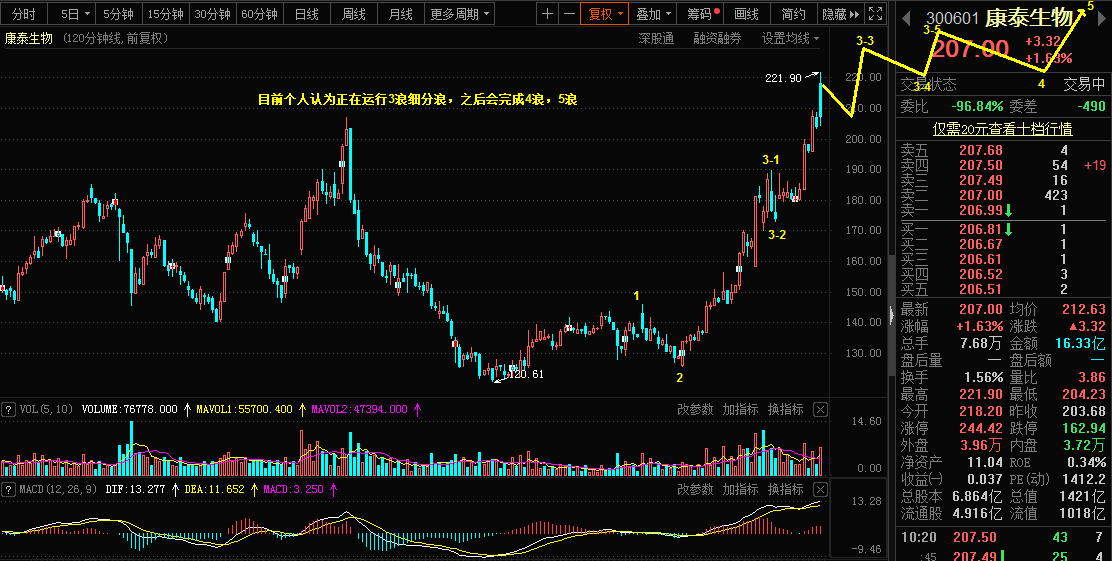This screenshot has width=1112, height=561.
Task: Open 简约 simple mode button
Action: [793, 13]
